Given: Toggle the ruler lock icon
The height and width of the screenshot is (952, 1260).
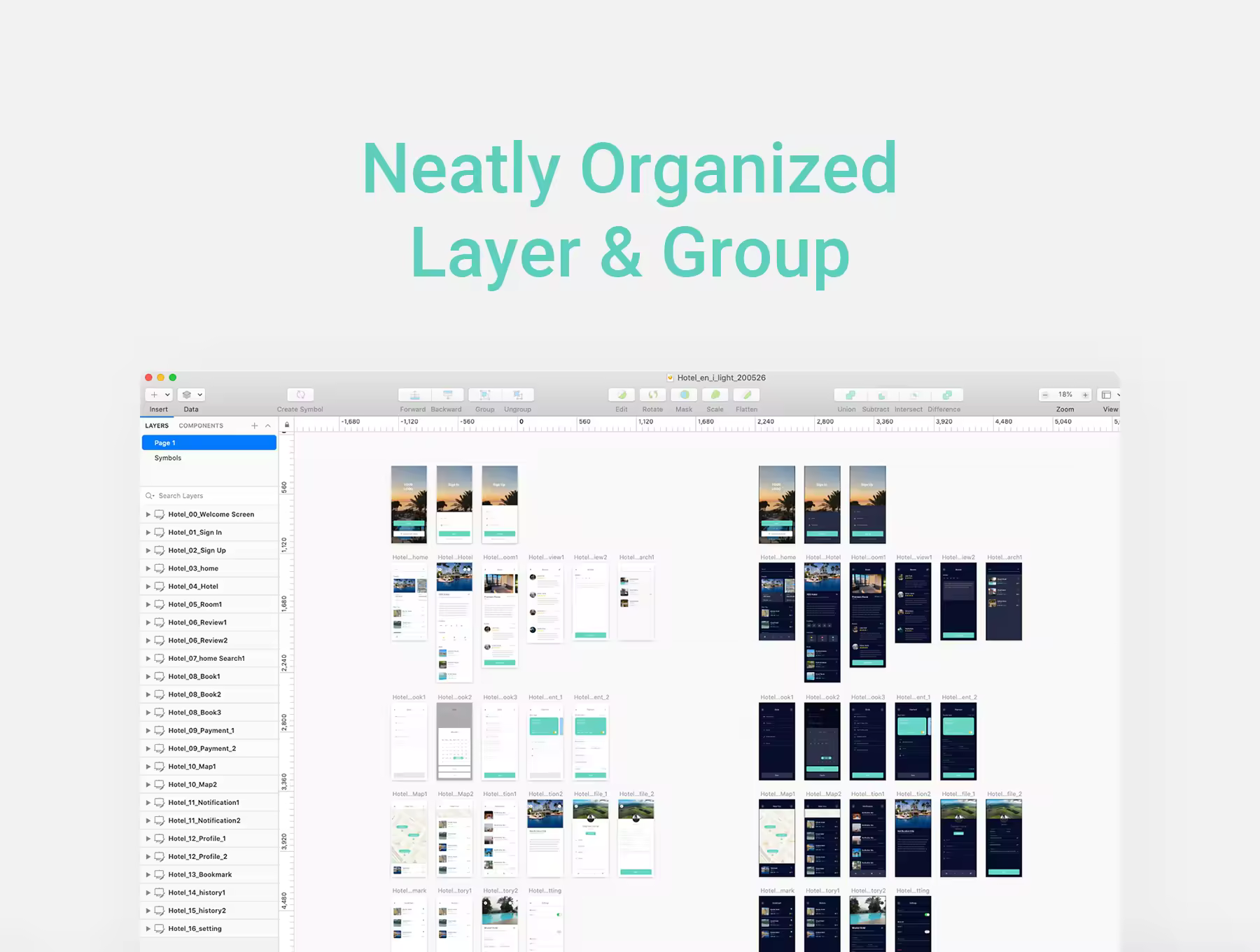Looking at the screenshot, I should tap(286, 425).
